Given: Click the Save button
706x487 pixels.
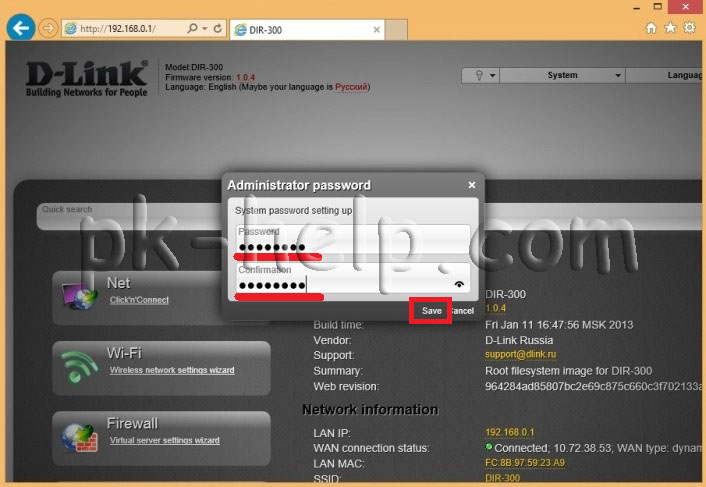Looking at the screenshot, I should point(431,311).
